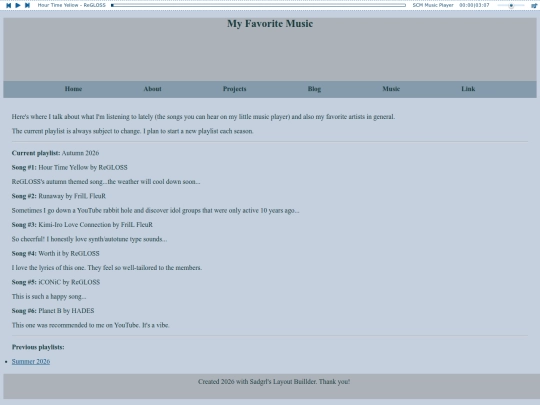The height and width of the screenshot is (405, 540).
Task: Click the YouTube rabbit hole sentence
Action: click(156, 210)
